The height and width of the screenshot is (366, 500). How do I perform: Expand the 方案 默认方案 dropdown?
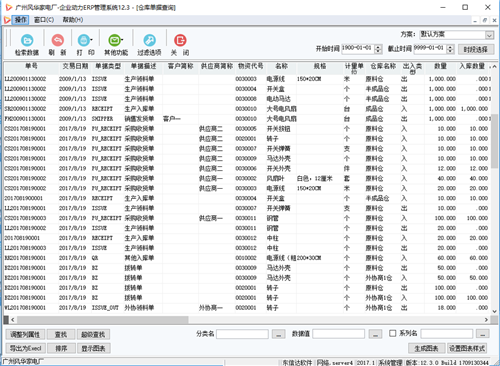[489, 35]
